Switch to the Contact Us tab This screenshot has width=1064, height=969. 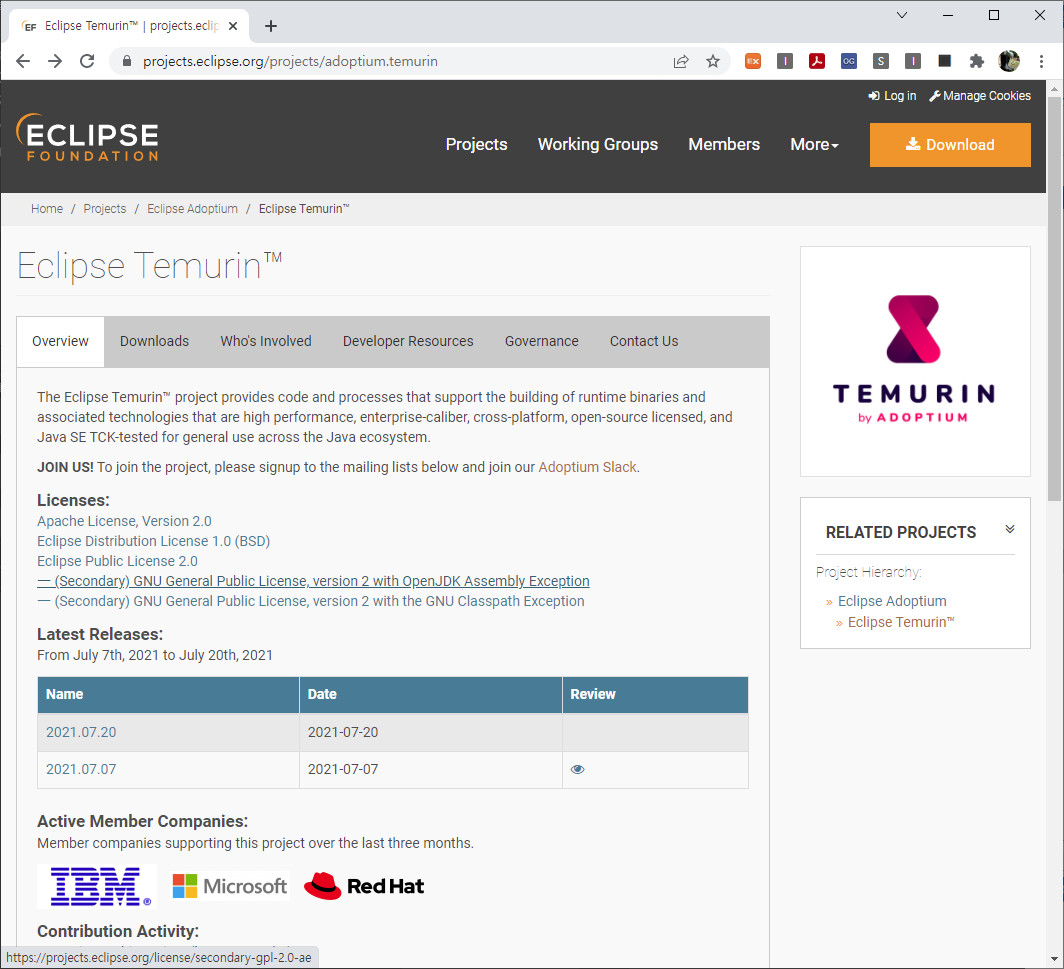tap(644, 341)
